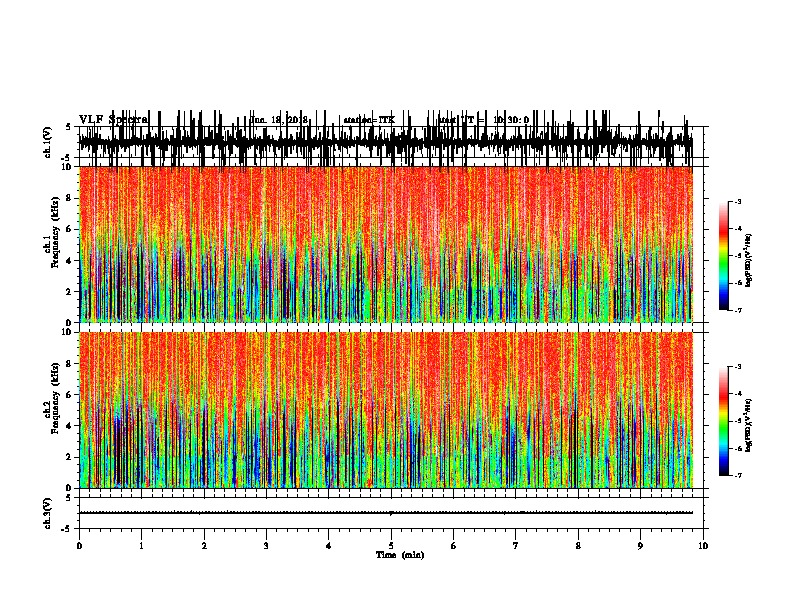The image size is (792, 612).
Task: Click the "3" tick on the time axis
Action: click(266, 546)
